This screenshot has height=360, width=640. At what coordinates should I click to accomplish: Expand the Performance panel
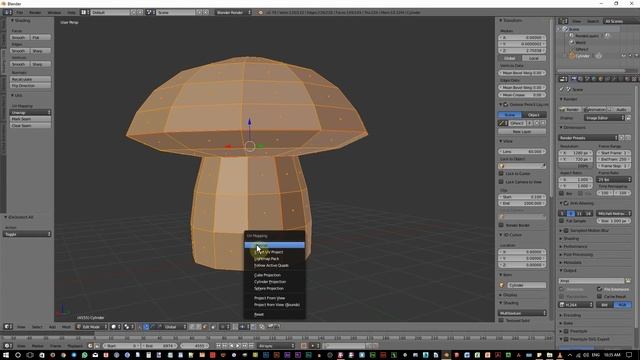575,247
